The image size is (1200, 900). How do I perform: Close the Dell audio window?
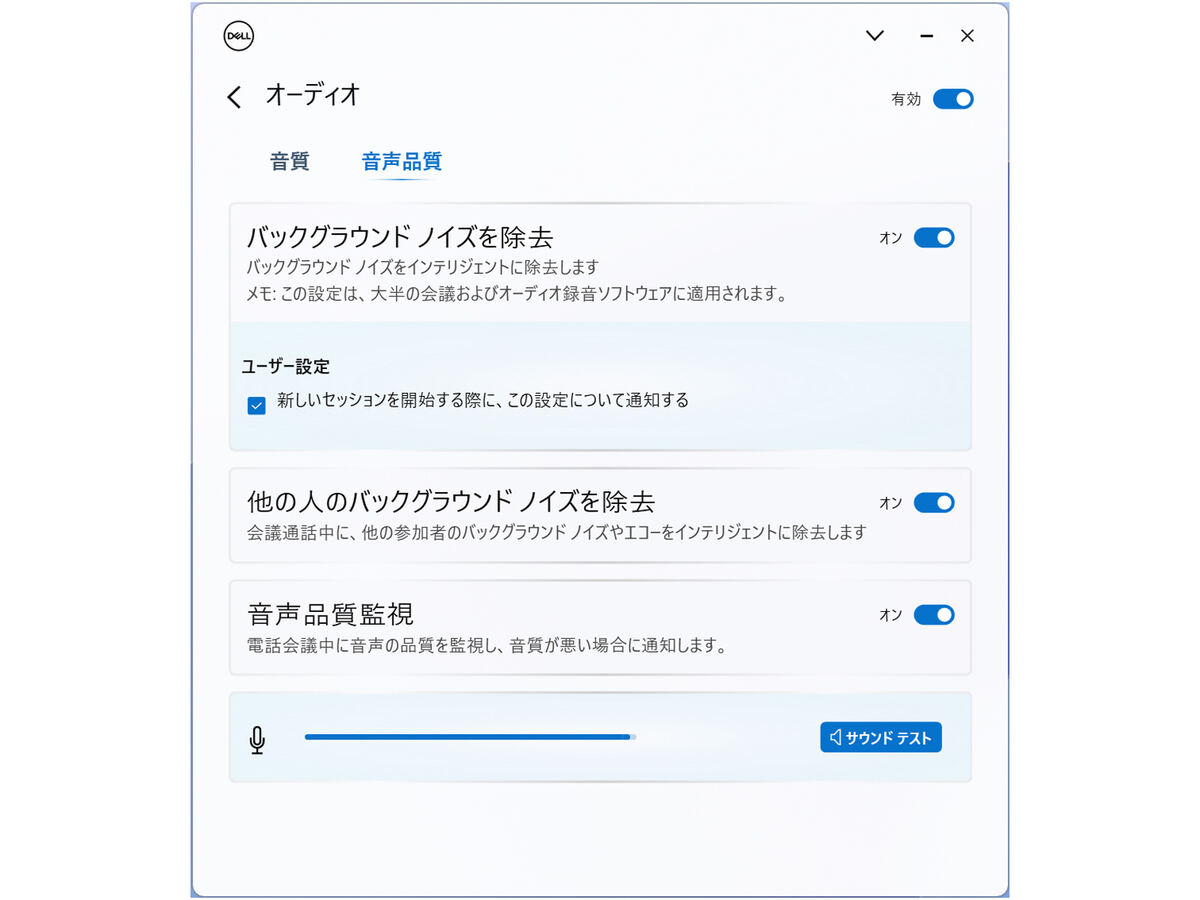coord(967,36)
